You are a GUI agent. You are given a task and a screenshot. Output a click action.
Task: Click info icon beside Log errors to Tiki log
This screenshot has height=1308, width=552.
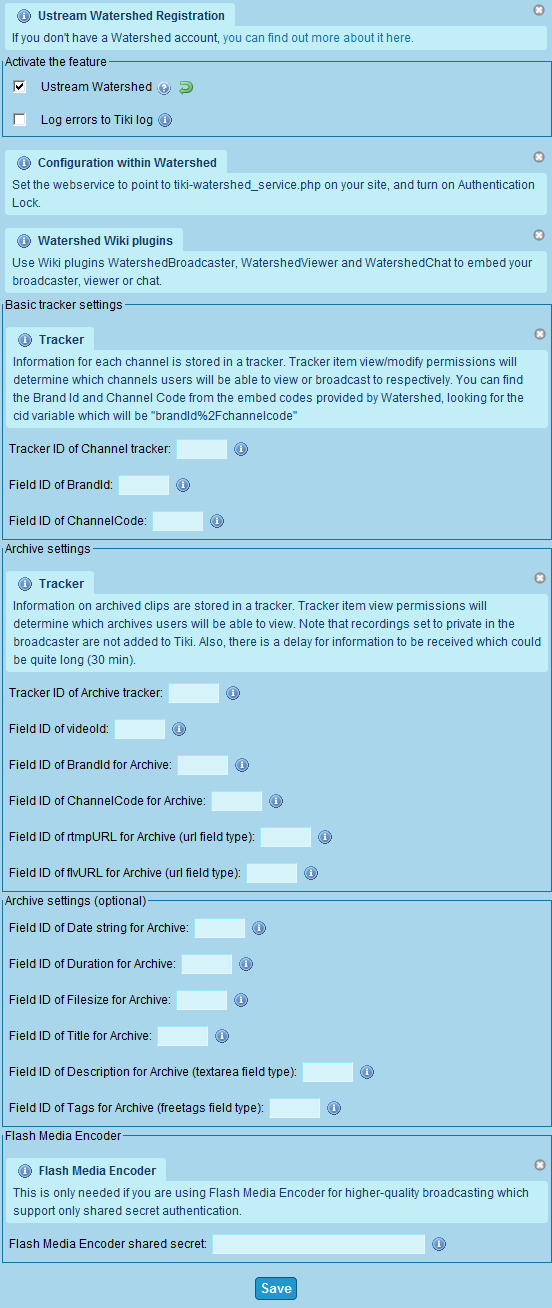point(166,120)
